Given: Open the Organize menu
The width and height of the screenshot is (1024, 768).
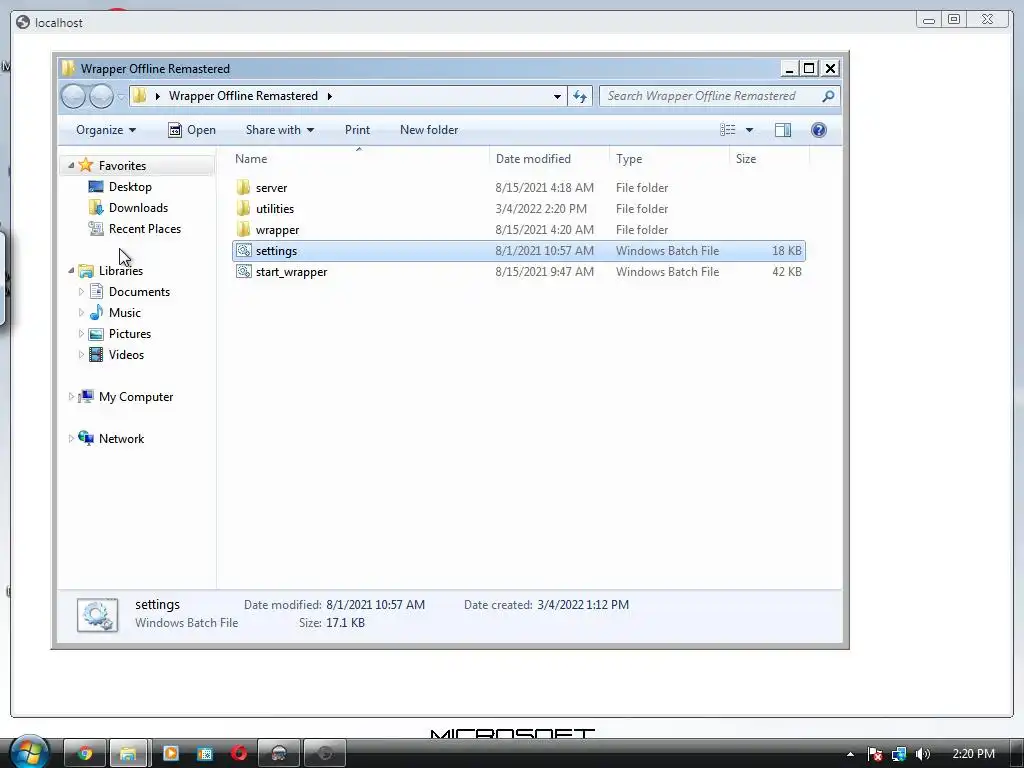Looking at the screenshot, I should point(106,130).
